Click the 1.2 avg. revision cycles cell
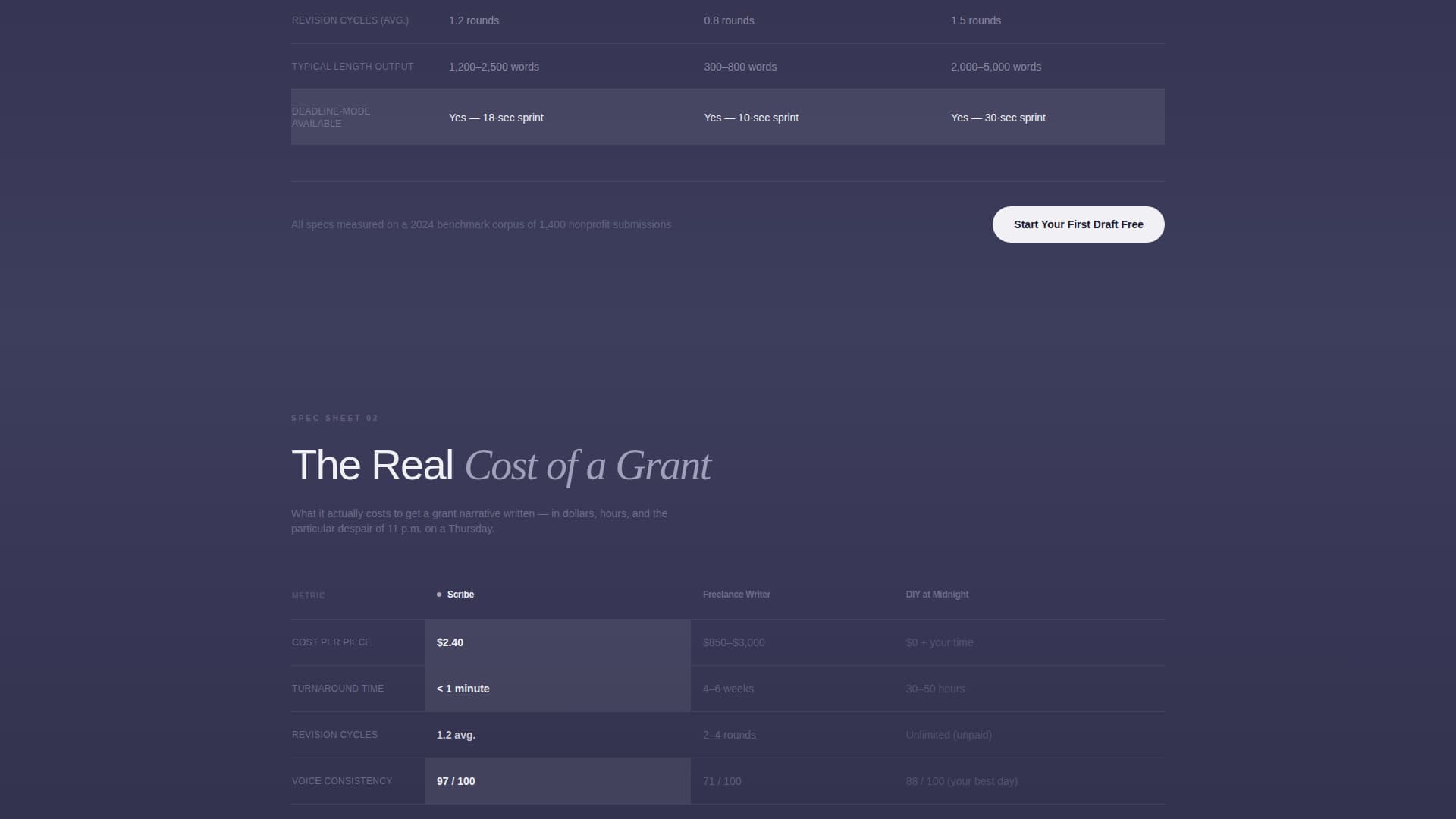 tap(557, 735)
